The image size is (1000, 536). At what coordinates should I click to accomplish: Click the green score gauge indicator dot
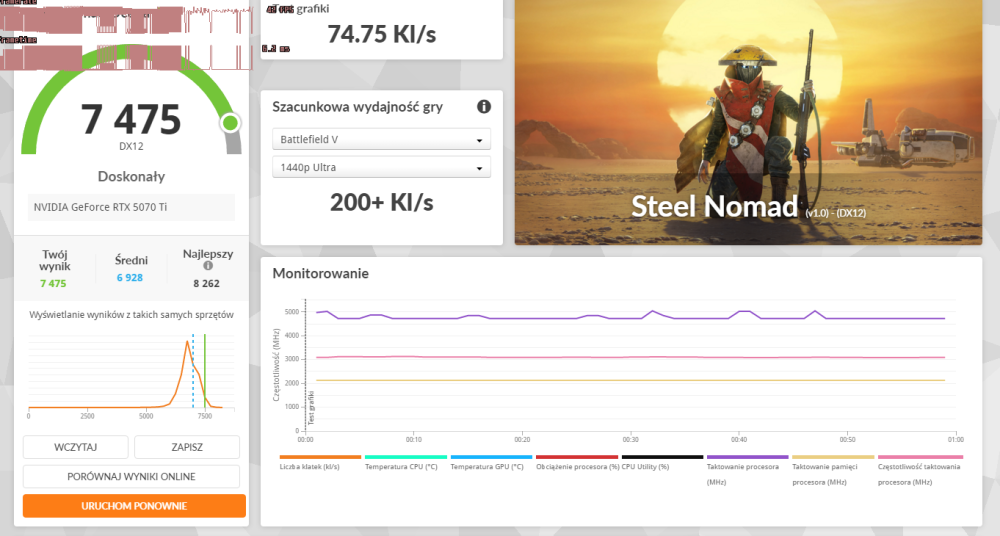click(230, 123)
